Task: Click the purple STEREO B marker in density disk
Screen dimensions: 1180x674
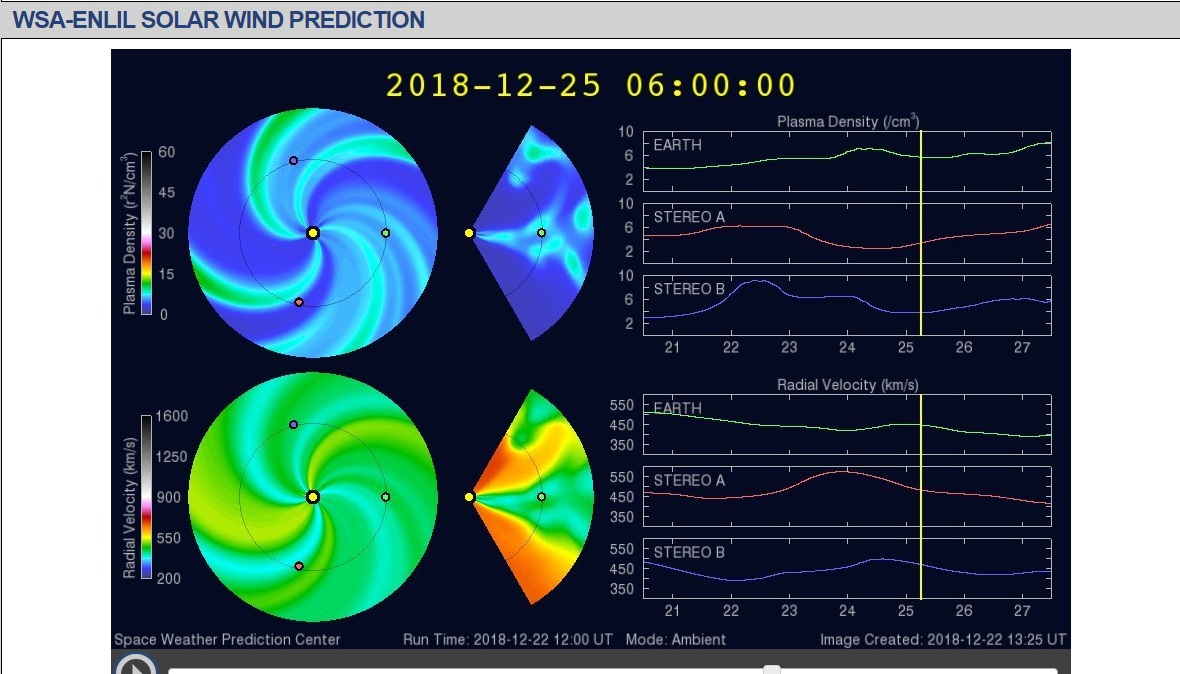Action: click(x=293, y=161)
